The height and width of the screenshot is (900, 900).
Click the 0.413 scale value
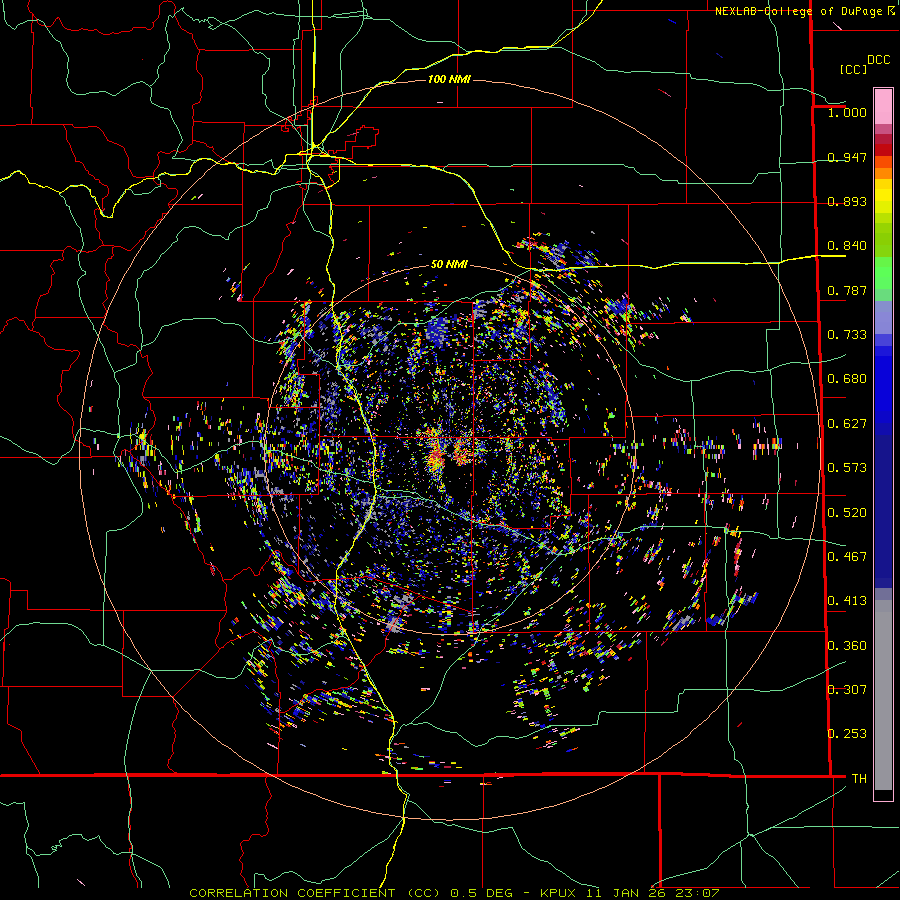tap(847, 601)
